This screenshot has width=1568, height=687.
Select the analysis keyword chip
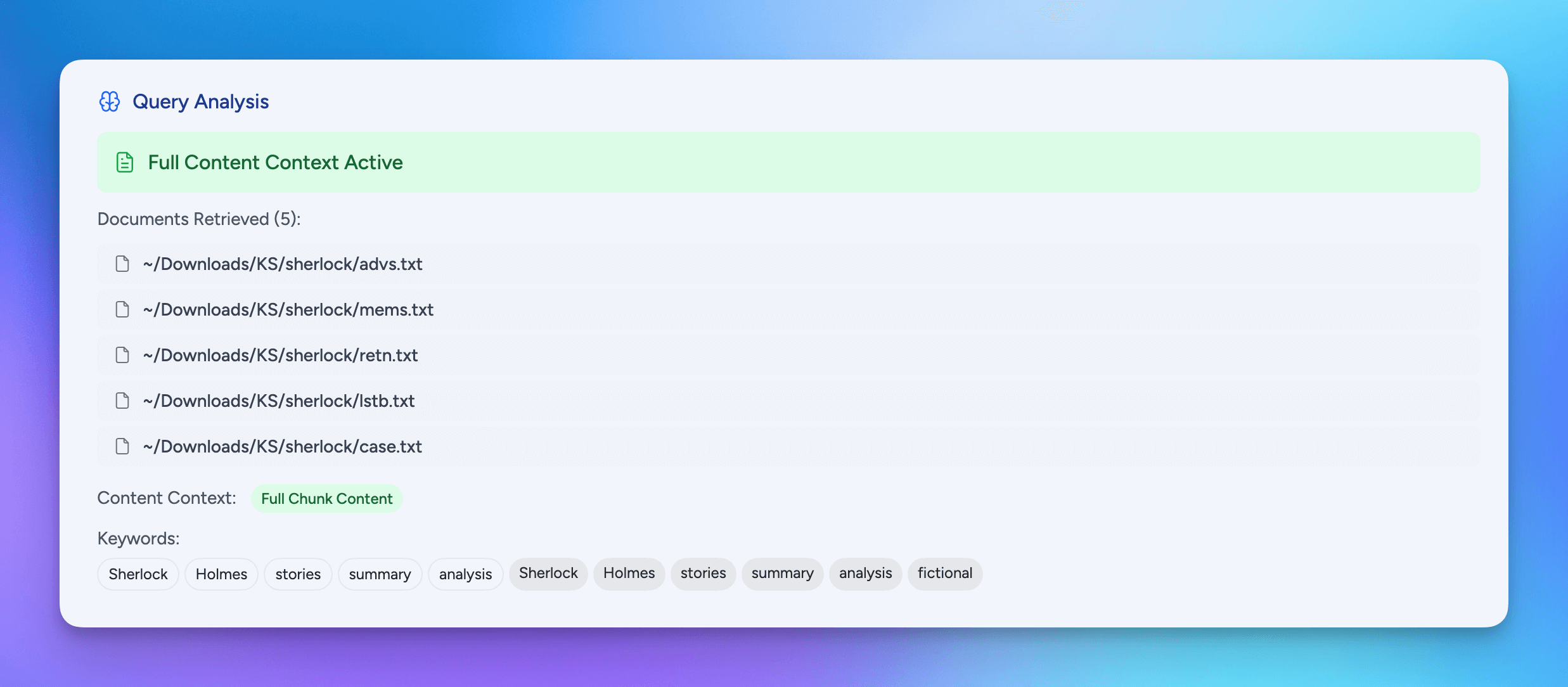pos(465,574)
